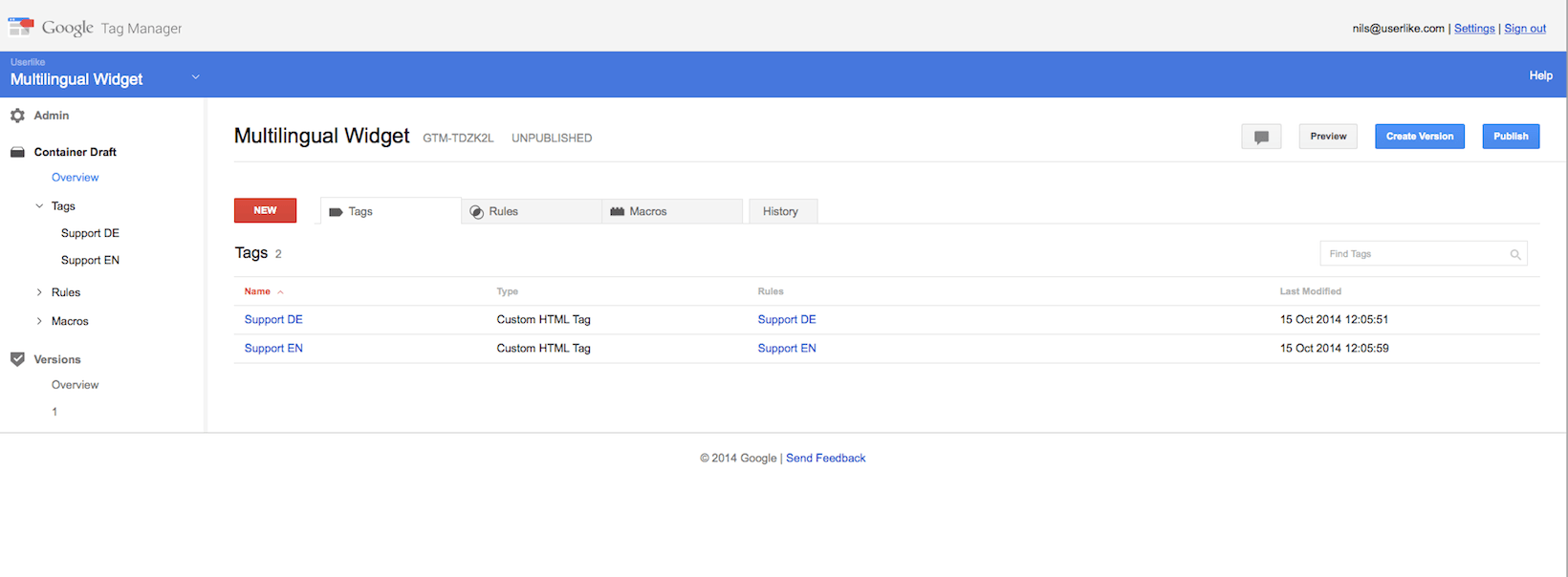The image size is (1568, 577).
Task: Publish the container with Publish button
Action: coord(1511,137)
